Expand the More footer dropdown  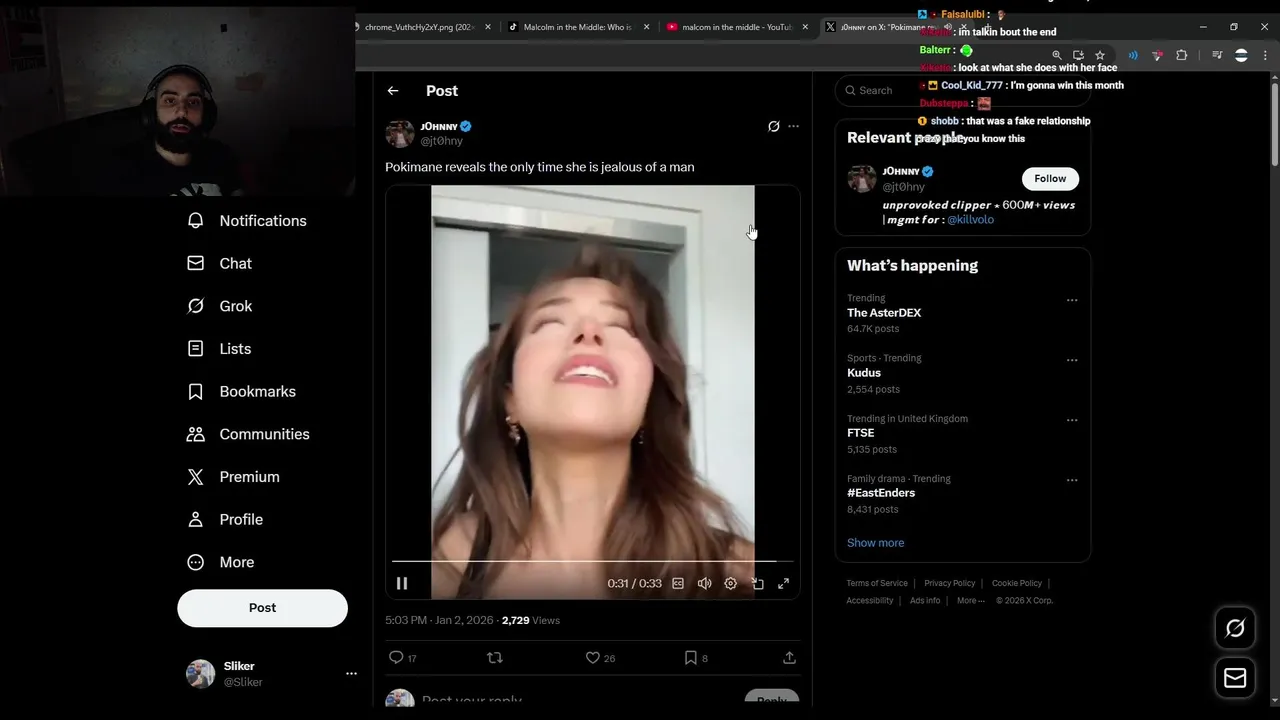coord(970,601)
